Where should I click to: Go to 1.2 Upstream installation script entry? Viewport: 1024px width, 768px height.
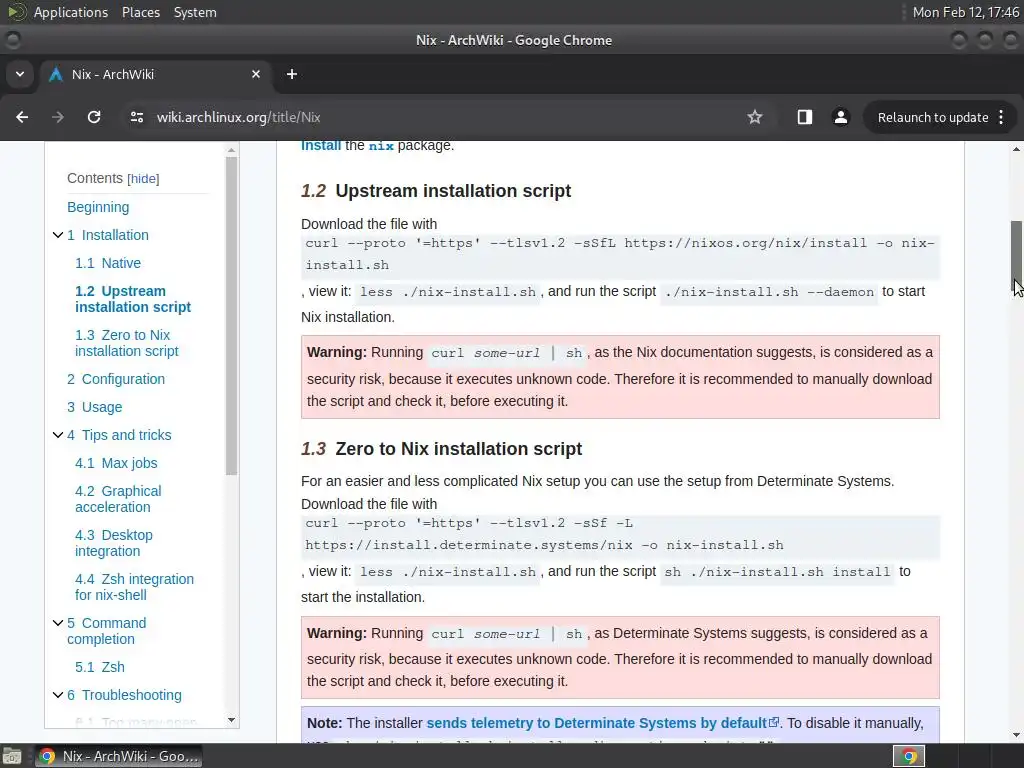pos(133,299)
